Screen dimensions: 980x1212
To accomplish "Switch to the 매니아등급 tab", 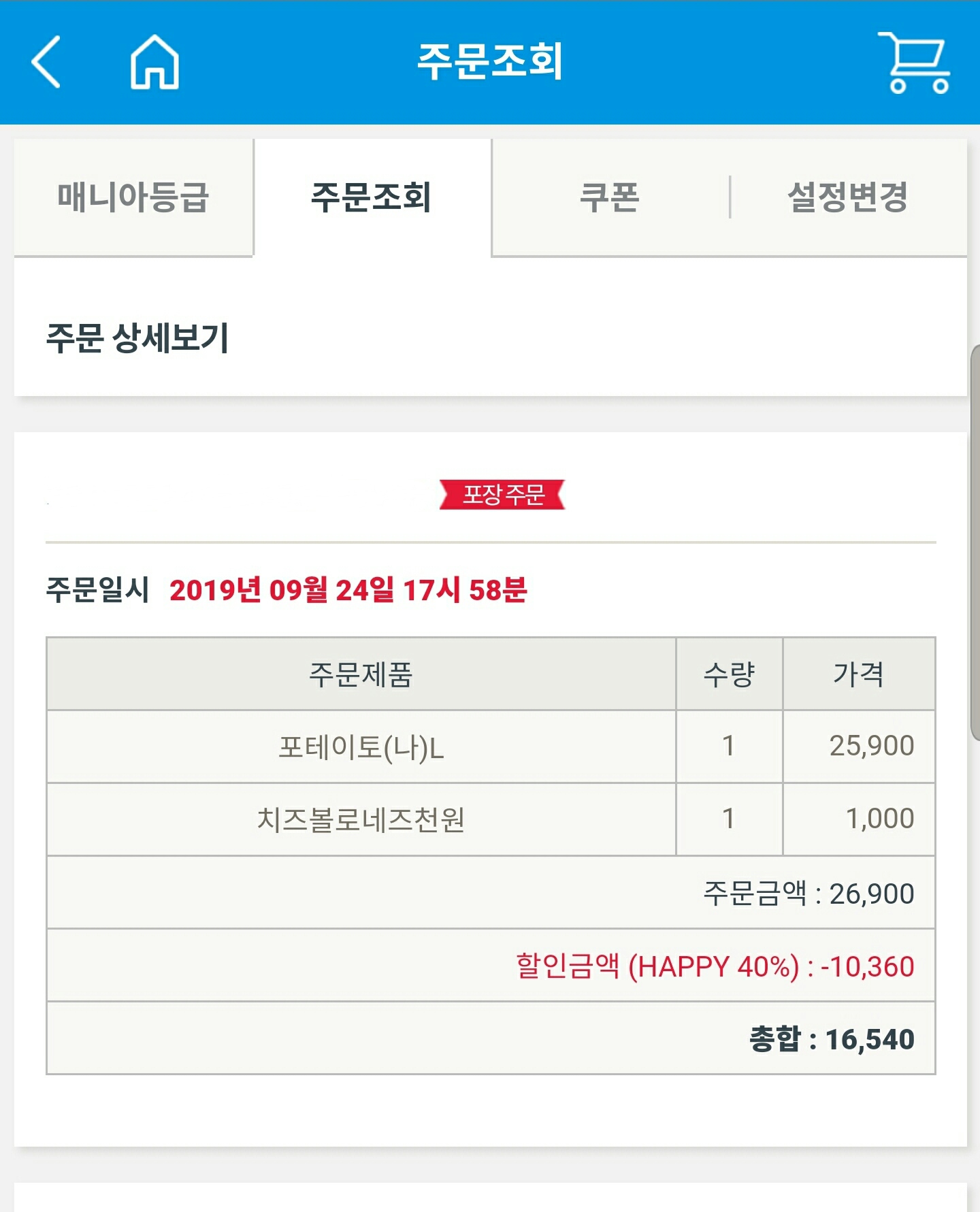I will point(133,197).
